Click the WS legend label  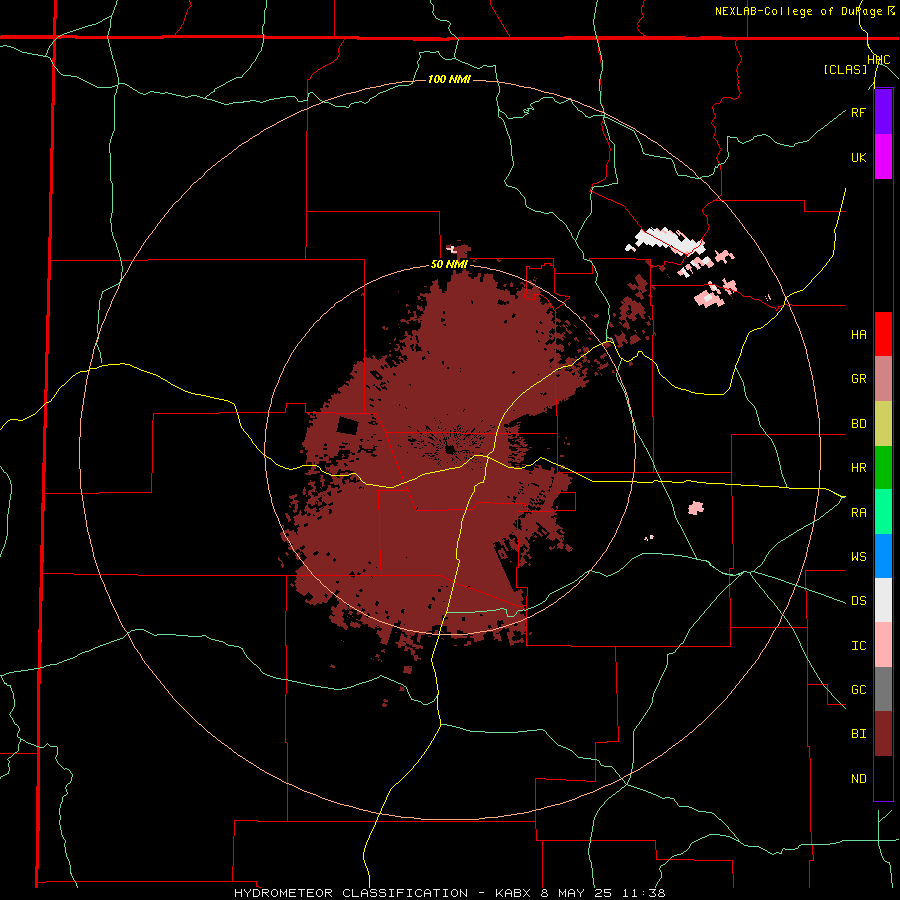[x=858, y=557]
